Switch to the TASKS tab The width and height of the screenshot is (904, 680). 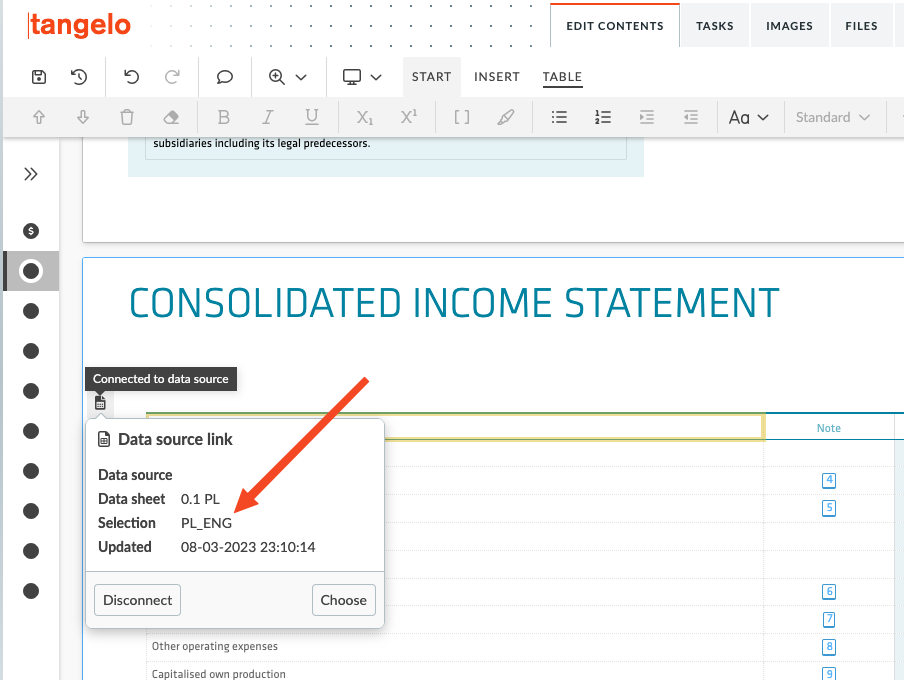click(714, 27)
